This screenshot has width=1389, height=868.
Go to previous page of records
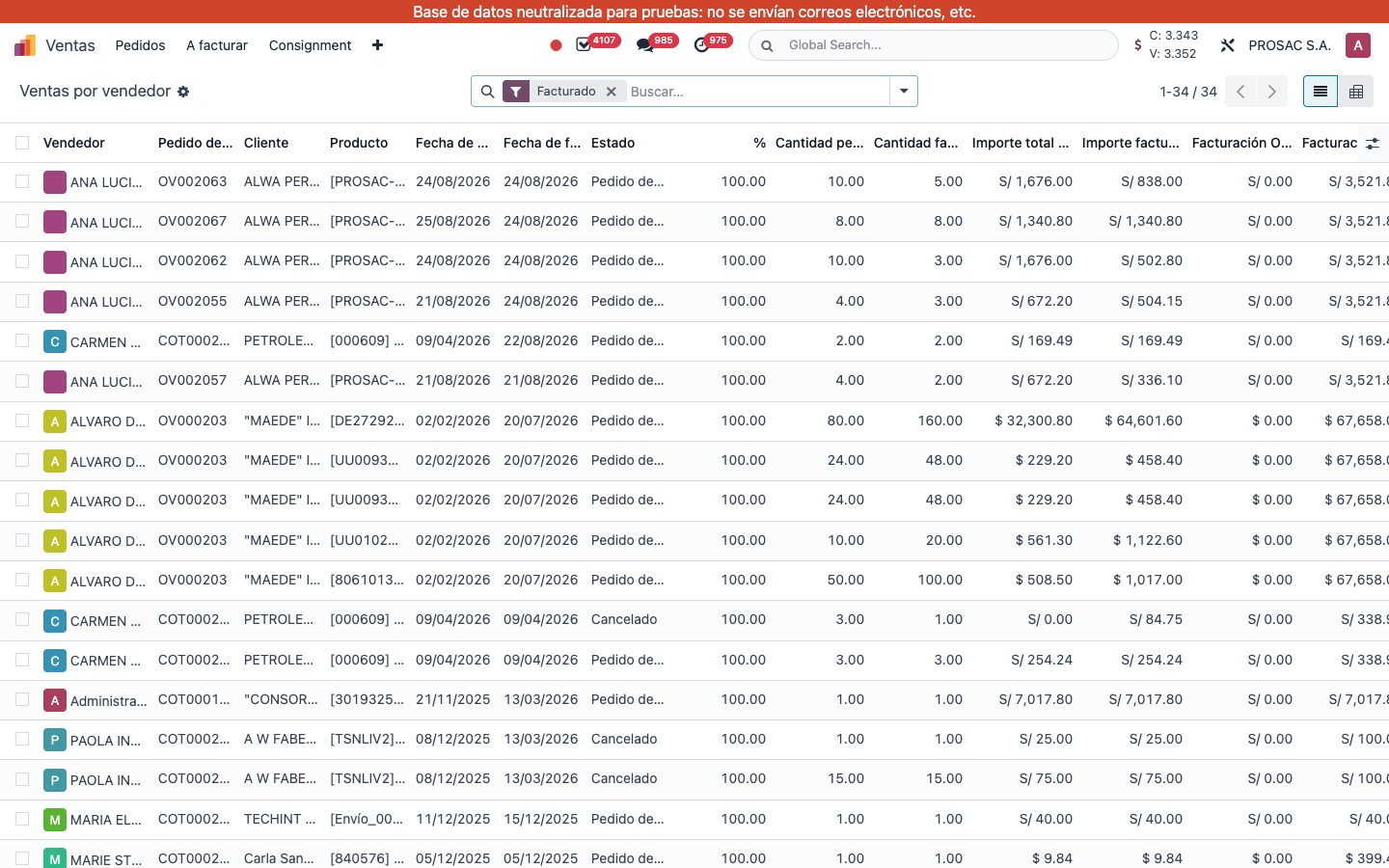point(1240,92)
